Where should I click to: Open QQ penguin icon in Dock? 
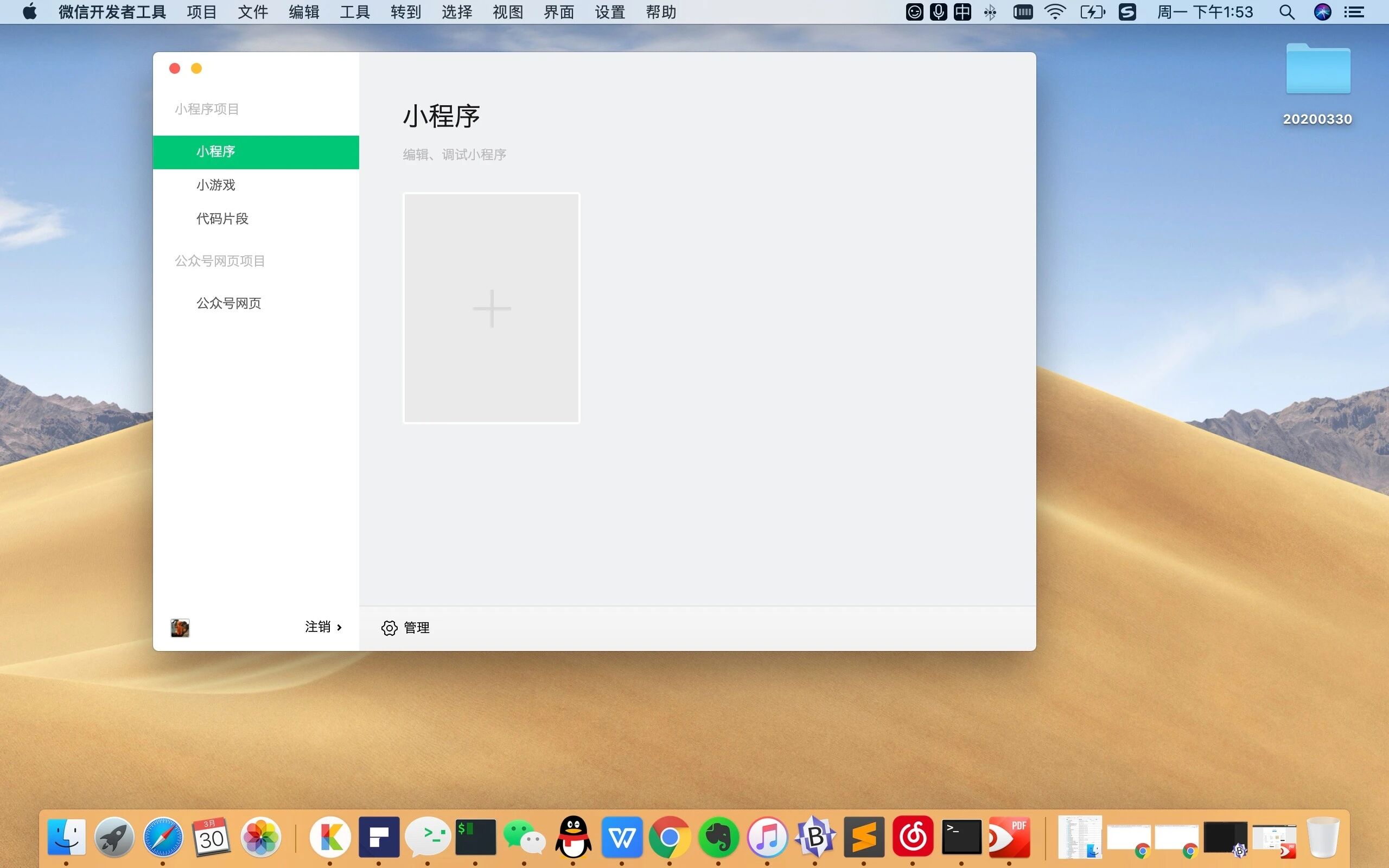(x=573, y=837)
